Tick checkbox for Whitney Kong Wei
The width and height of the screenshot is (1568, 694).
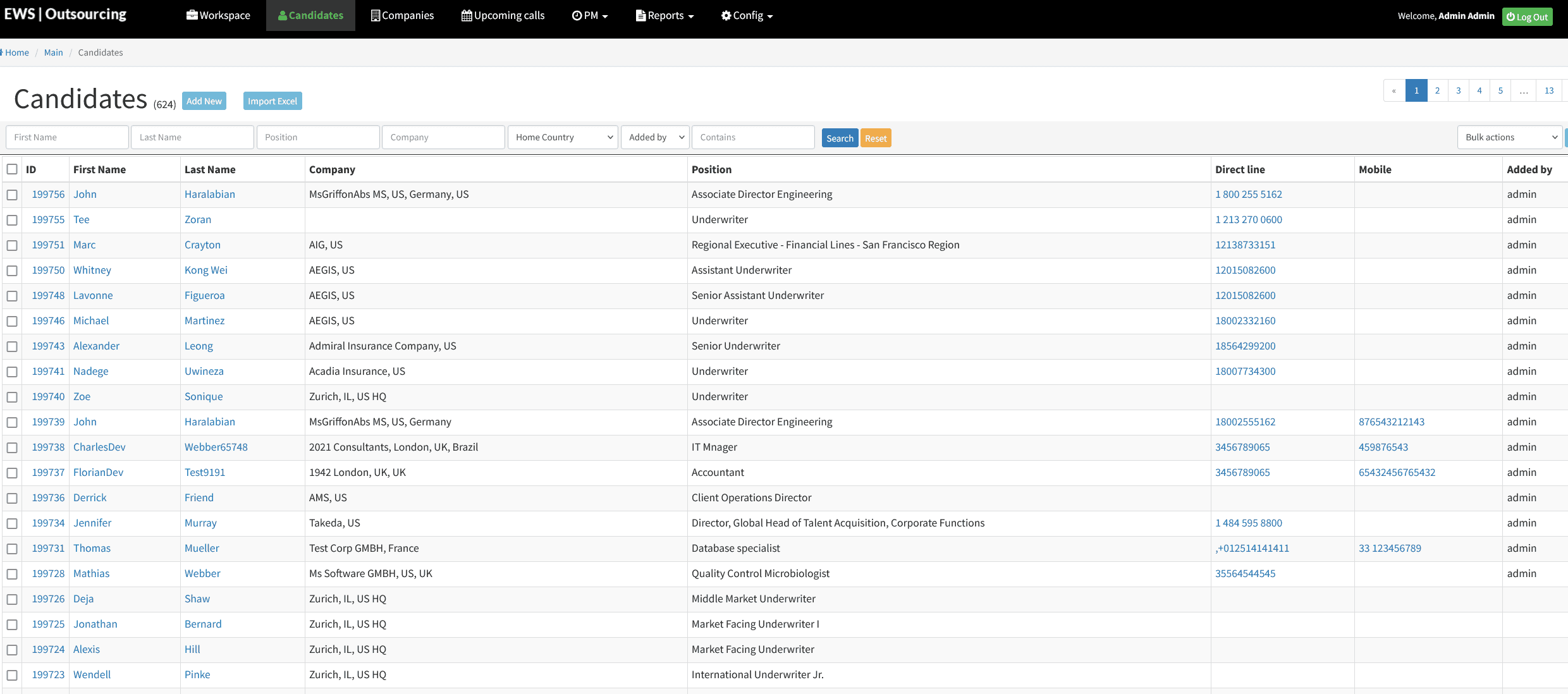coord(12,271)
